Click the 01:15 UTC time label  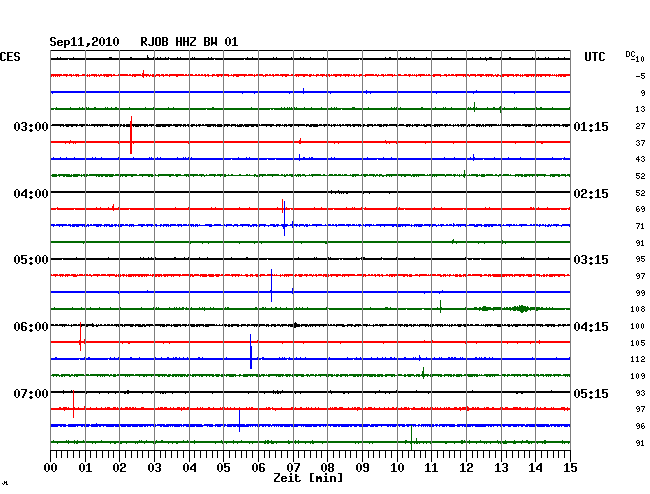tap(591, 126)
